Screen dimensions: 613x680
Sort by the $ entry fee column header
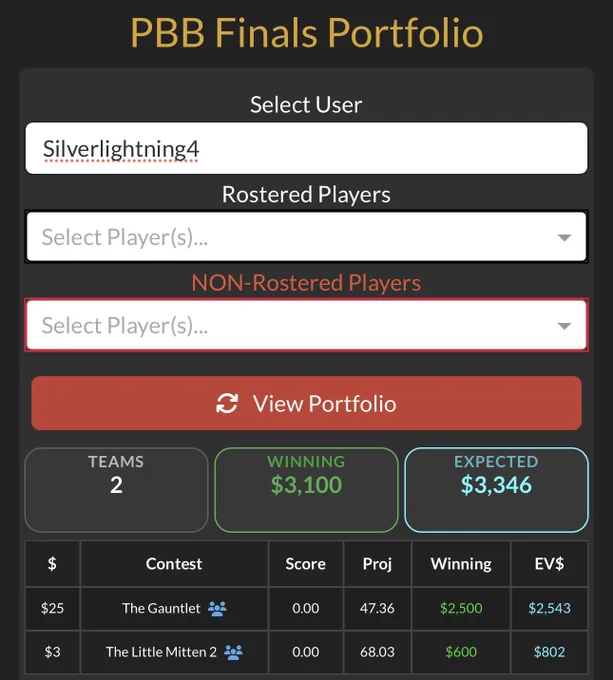[52, 564]
